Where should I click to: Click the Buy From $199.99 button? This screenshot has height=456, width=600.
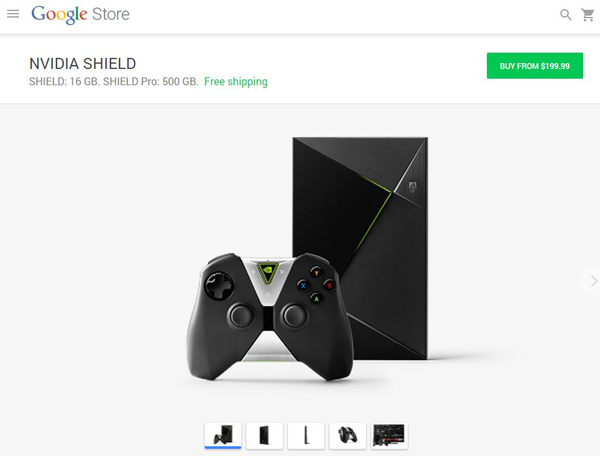coord(535,66)
